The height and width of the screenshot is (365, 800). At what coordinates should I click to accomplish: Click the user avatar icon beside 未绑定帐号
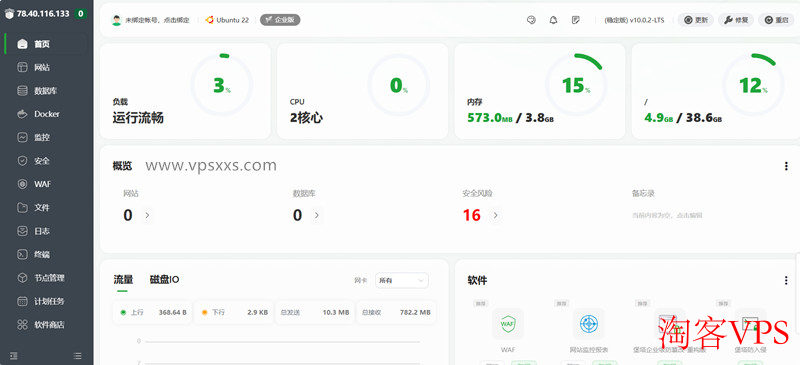click(117, 20)
